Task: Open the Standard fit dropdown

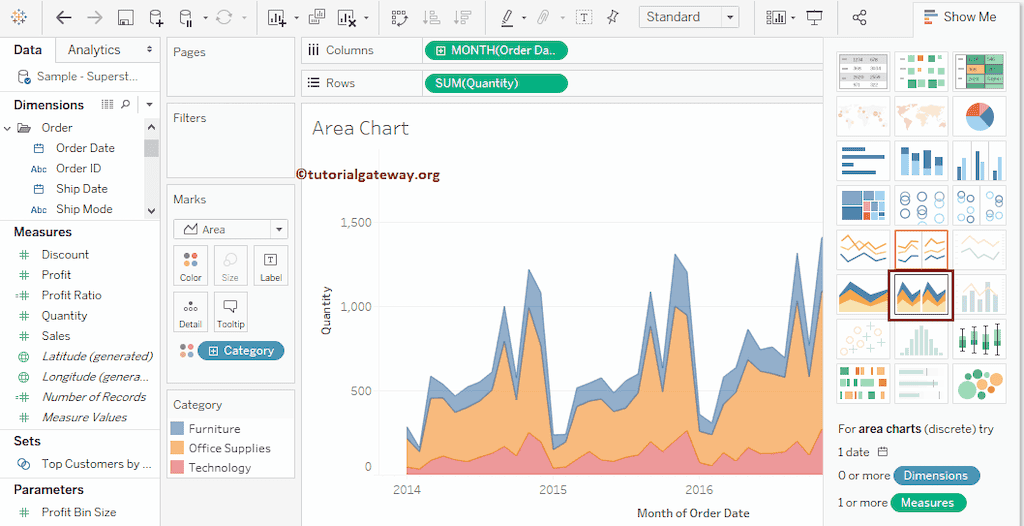Action: [x=690, y=17]
